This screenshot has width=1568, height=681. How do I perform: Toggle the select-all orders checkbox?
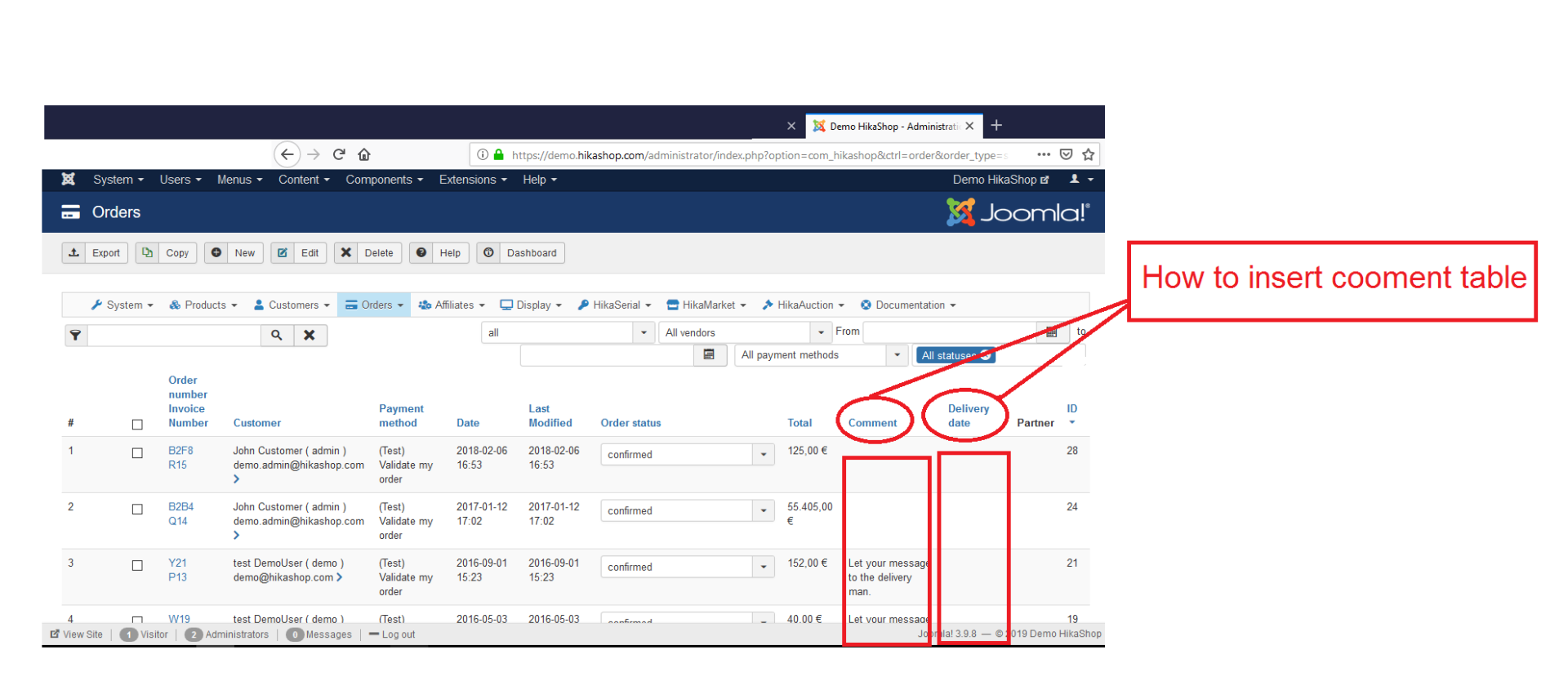click(x=137, y=425)
